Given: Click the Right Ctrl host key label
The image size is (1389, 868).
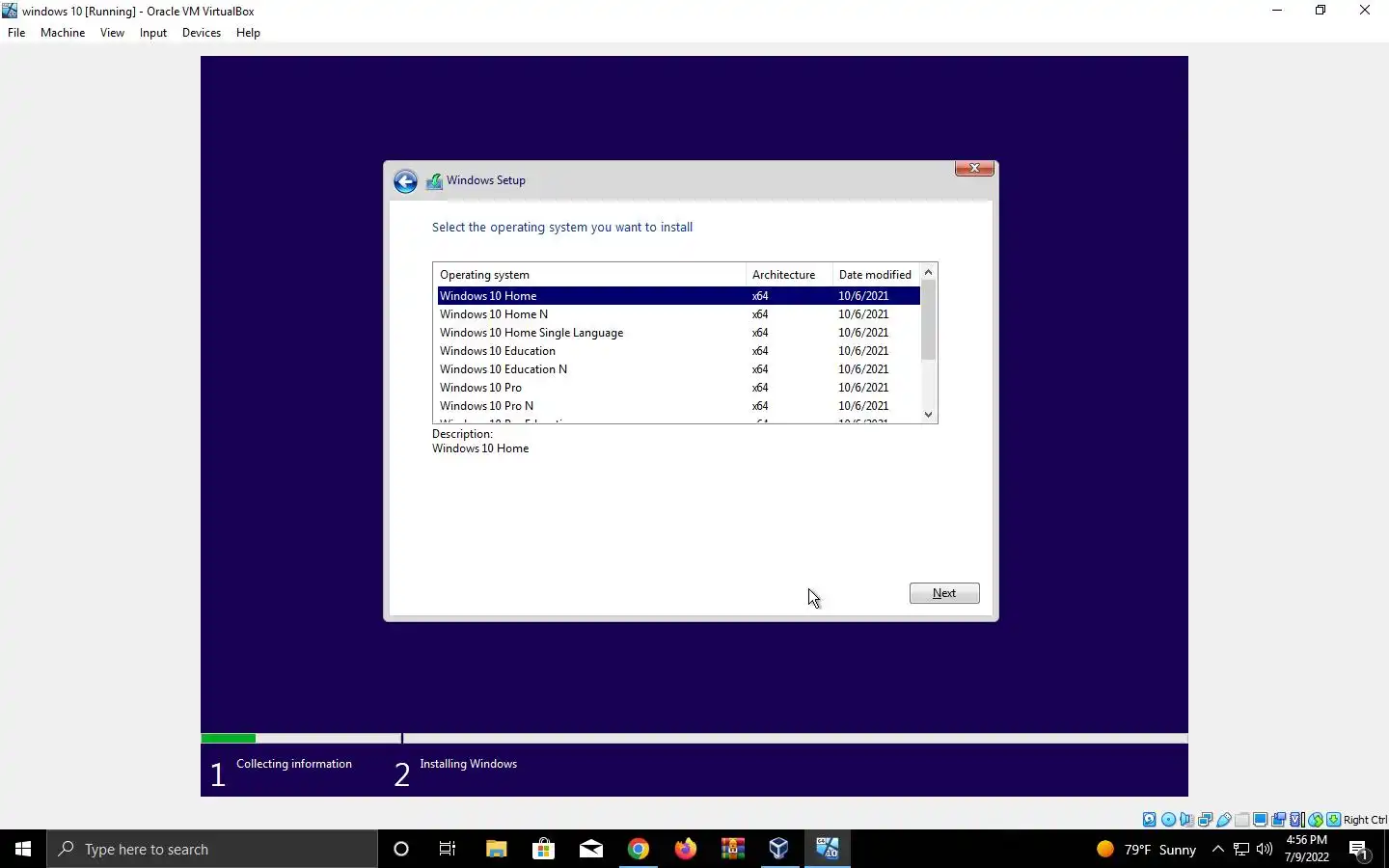Looking at the screenshot, I should [1366, 820].
